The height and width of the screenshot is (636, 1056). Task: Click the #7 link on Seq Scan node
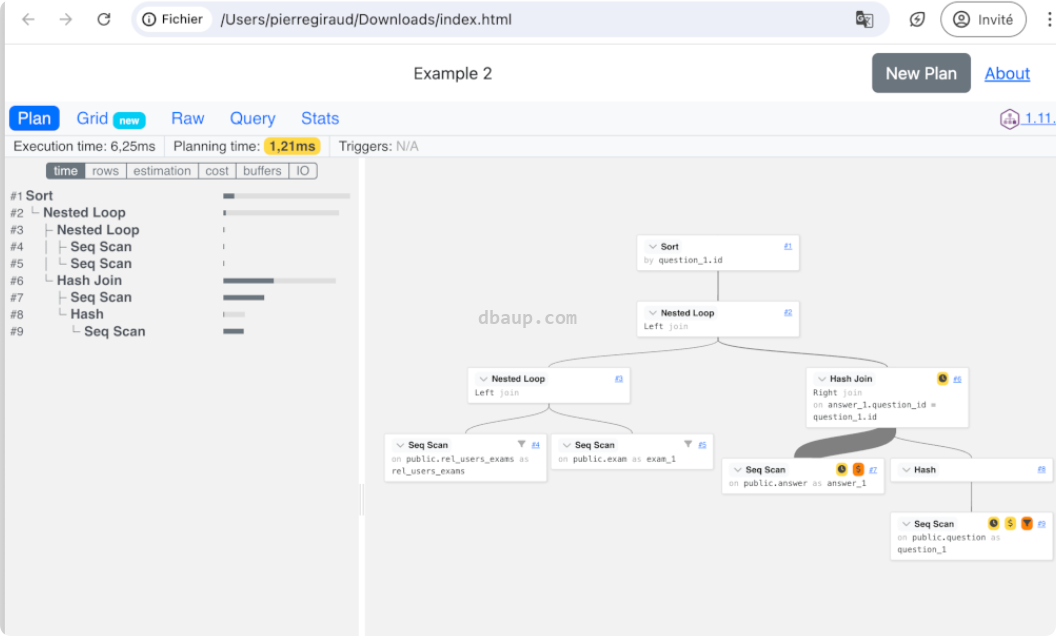[873, 470]
